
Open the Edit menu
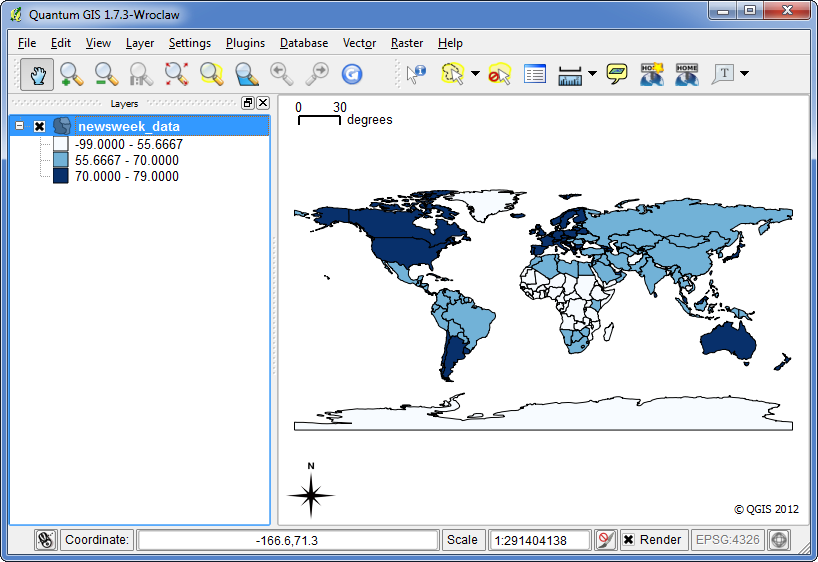[61, 43]
